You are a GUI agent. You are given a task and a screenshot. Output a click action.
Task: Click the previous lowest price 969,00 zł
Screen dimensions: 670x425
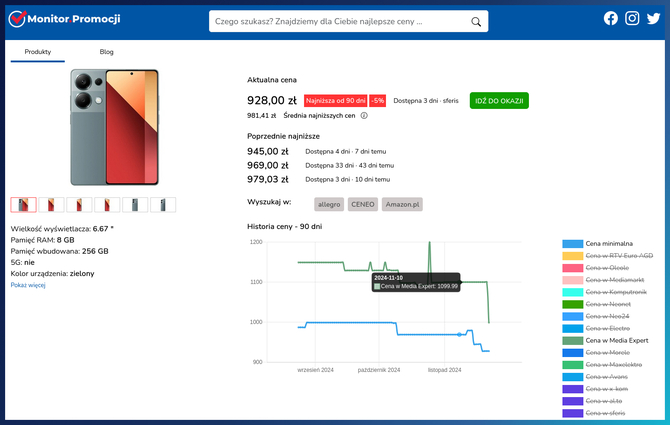click(x=268, y=165)
